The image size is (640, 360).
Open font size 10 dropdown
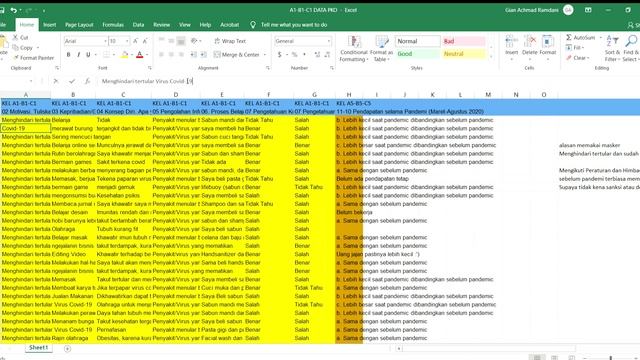[127, 41]
